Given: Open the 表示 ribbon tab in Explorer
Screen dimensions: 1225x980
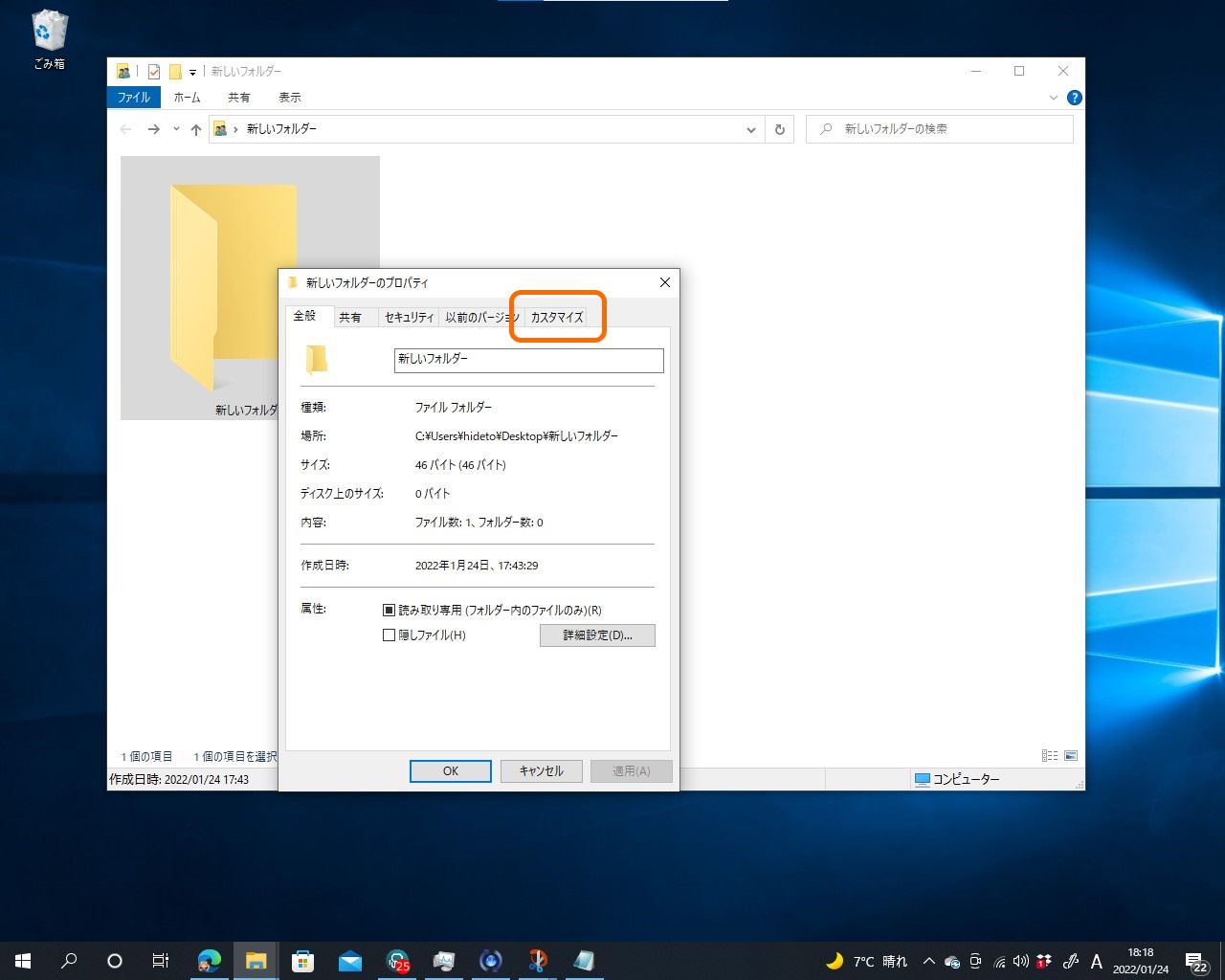Looking at the screenshot, I should pyautogui.click(x=290, y=97).
